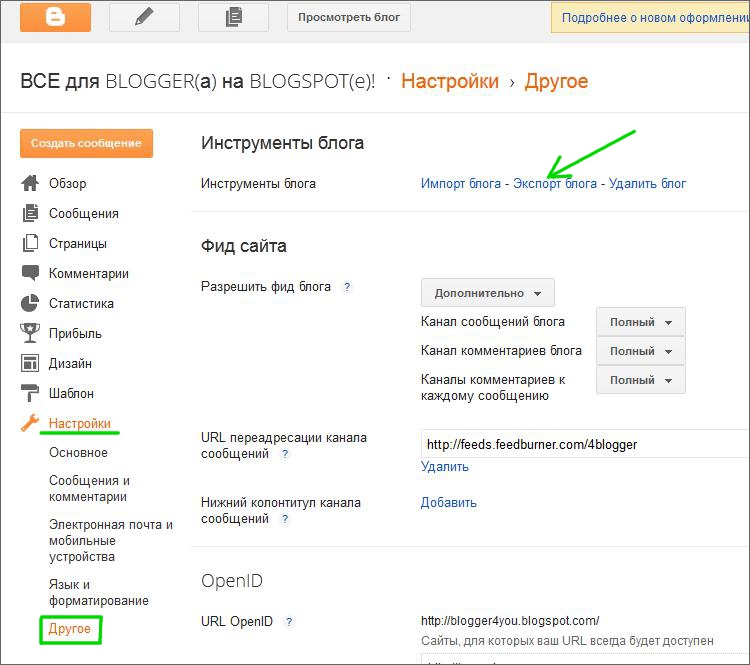The height and width of the screenshot is (665, 750).
Task: Open Каналы комментариев к каждому сообщению dropdown
Action: 640,380
